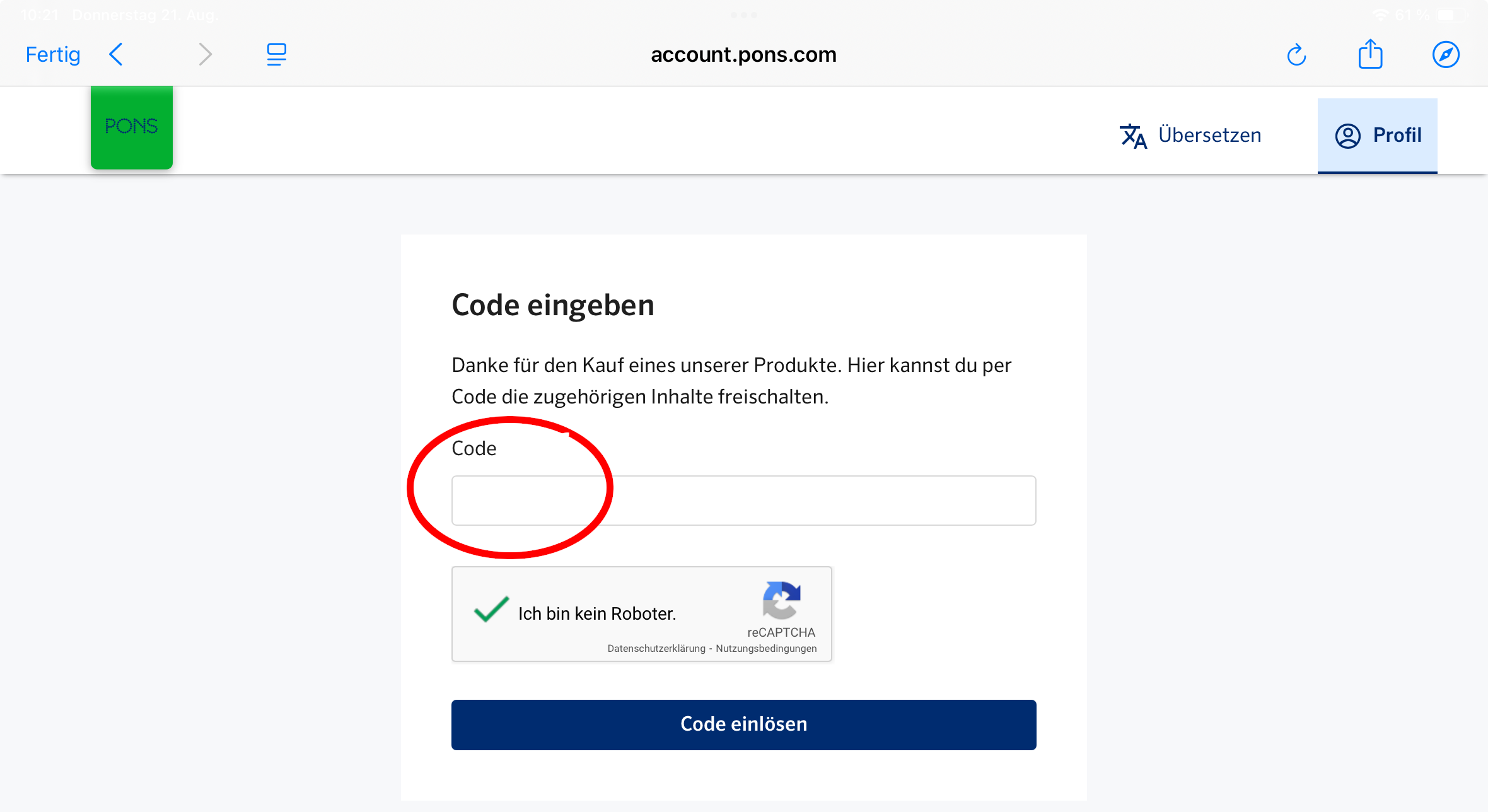Focus the Code input field
This screenshot has height=812, width=1488.
(743, 501)
